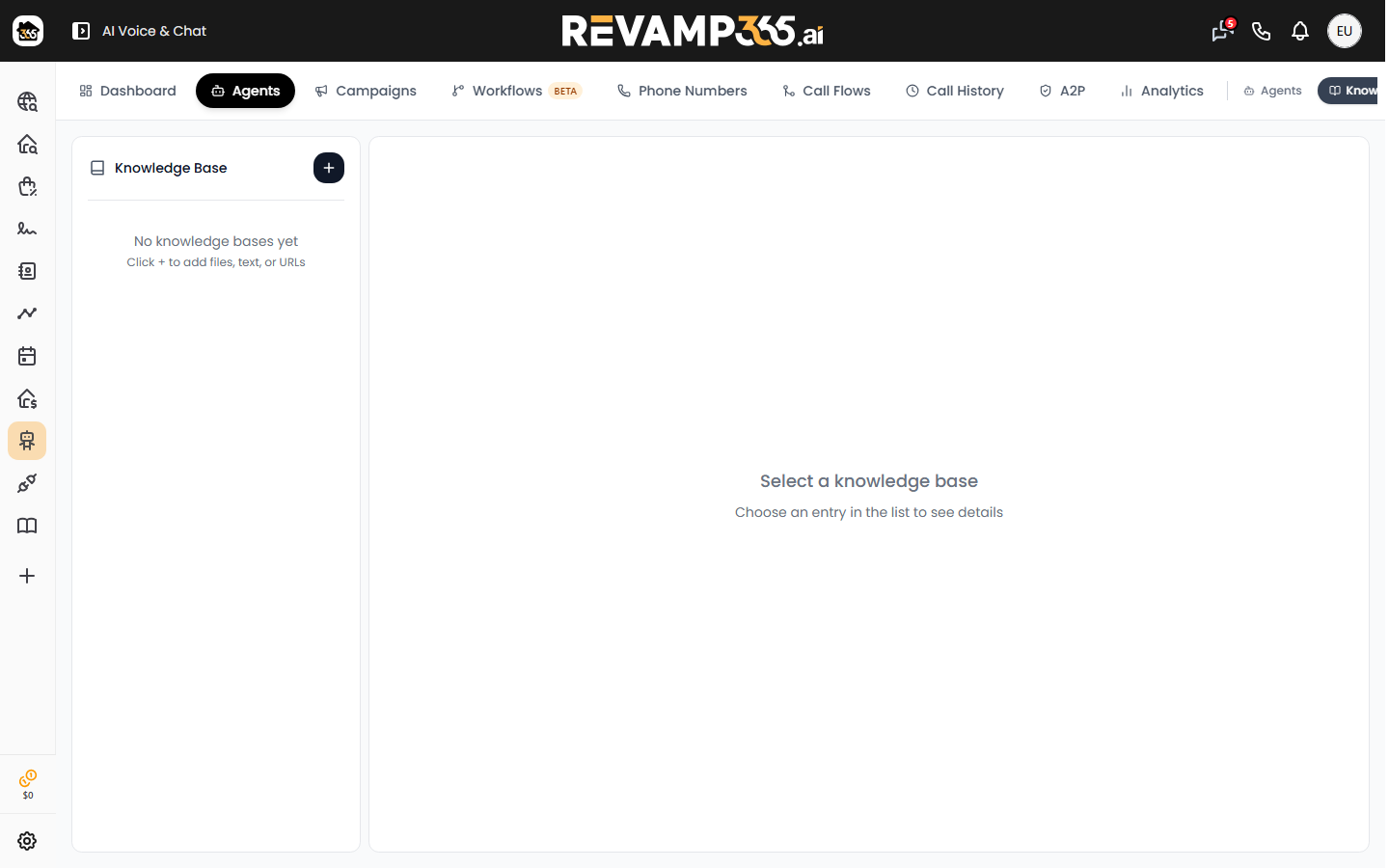View the Call History tab
Viewport: 1389px width, 868px height.
point(955,91)
